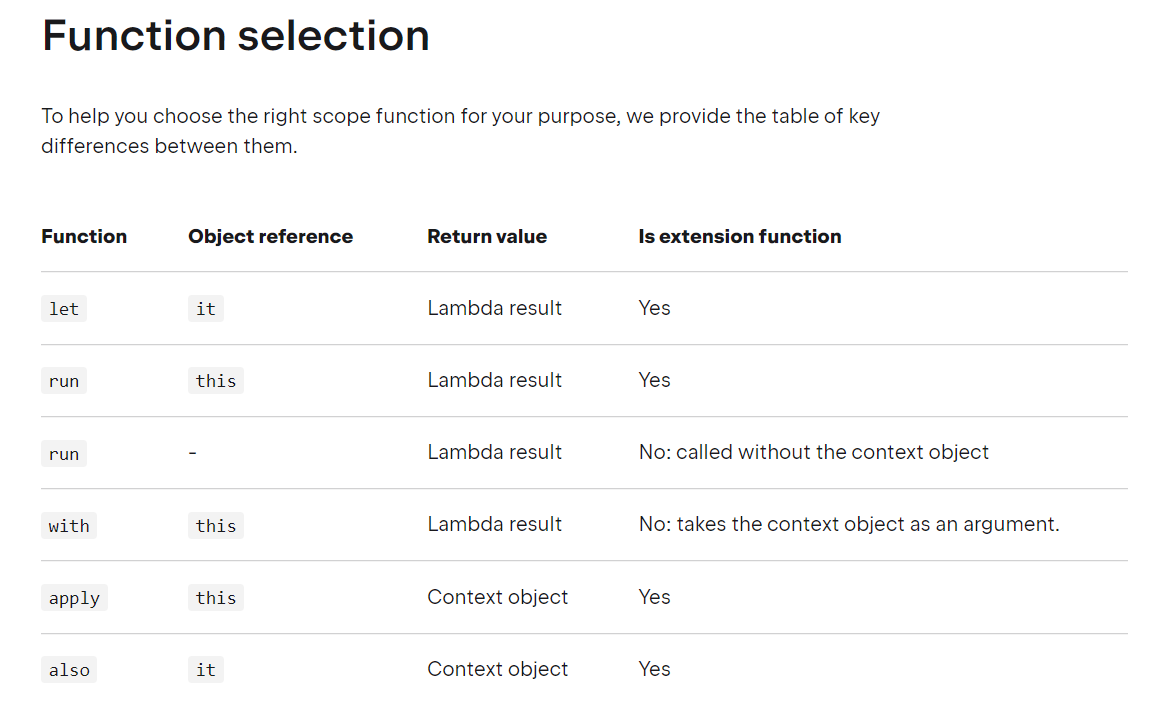1153x722 pixels.
Task: Click the 'it' reference in let row
Action: point(206,309)
